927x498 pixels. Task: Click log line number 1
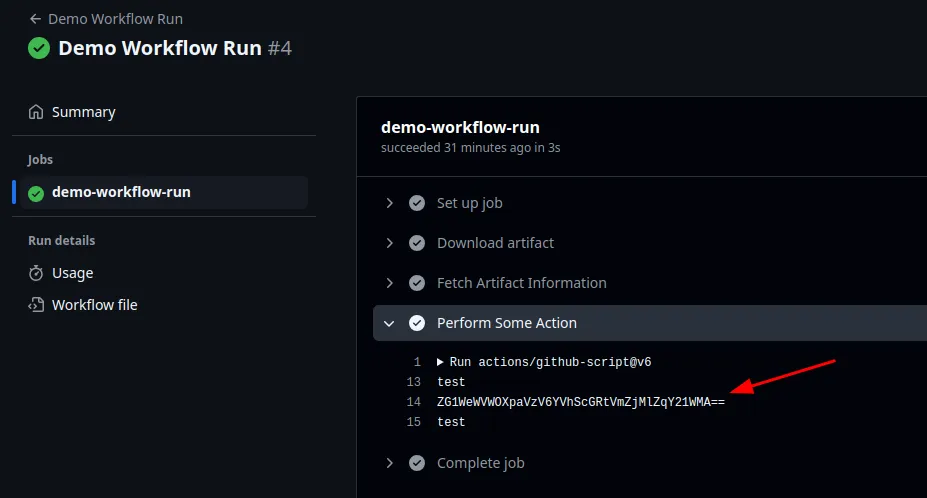[417, 362]
